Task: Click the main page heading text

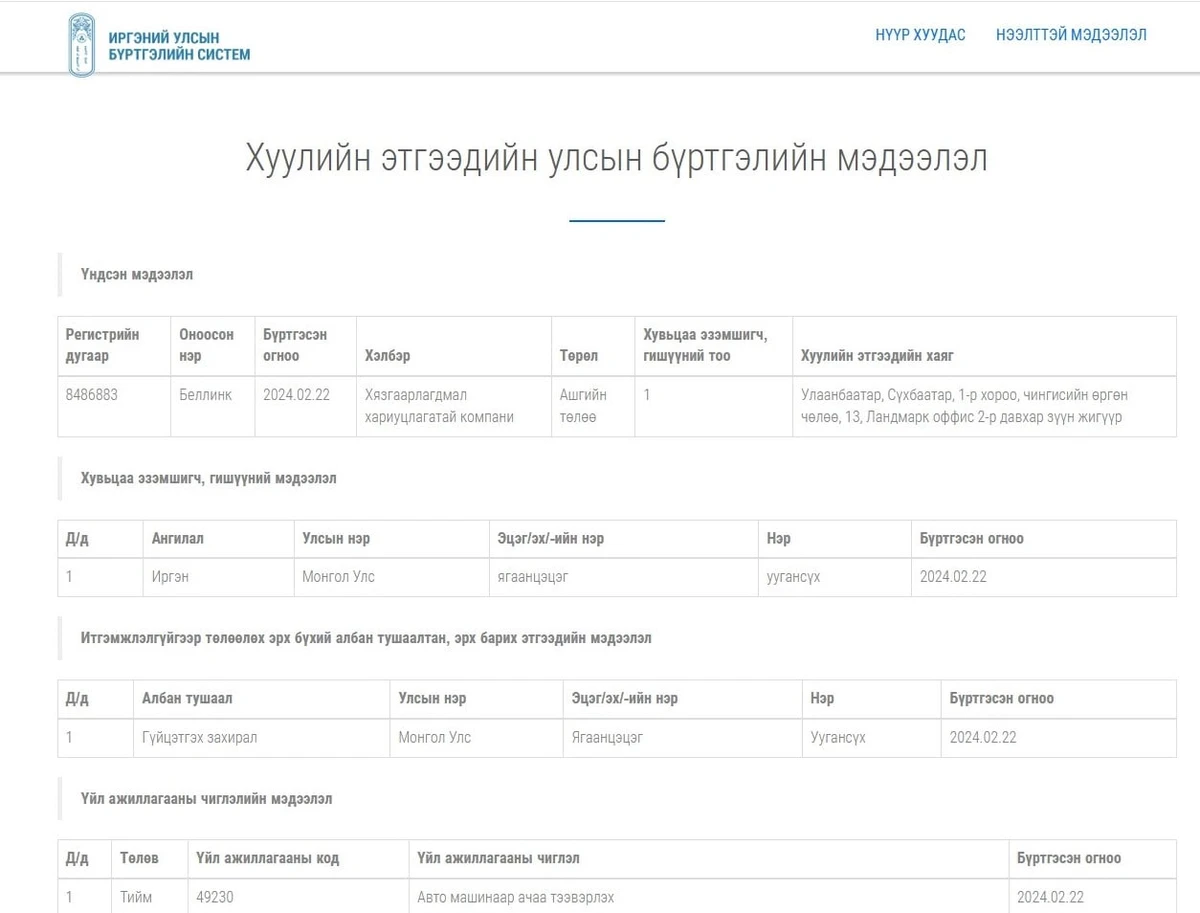Action: [616, 159]
